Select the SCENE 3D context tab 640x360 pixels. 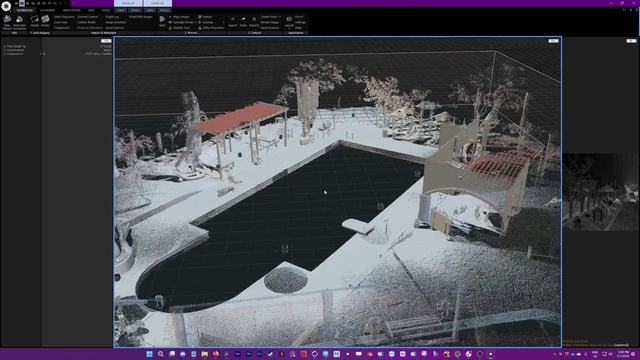point(158,3)
